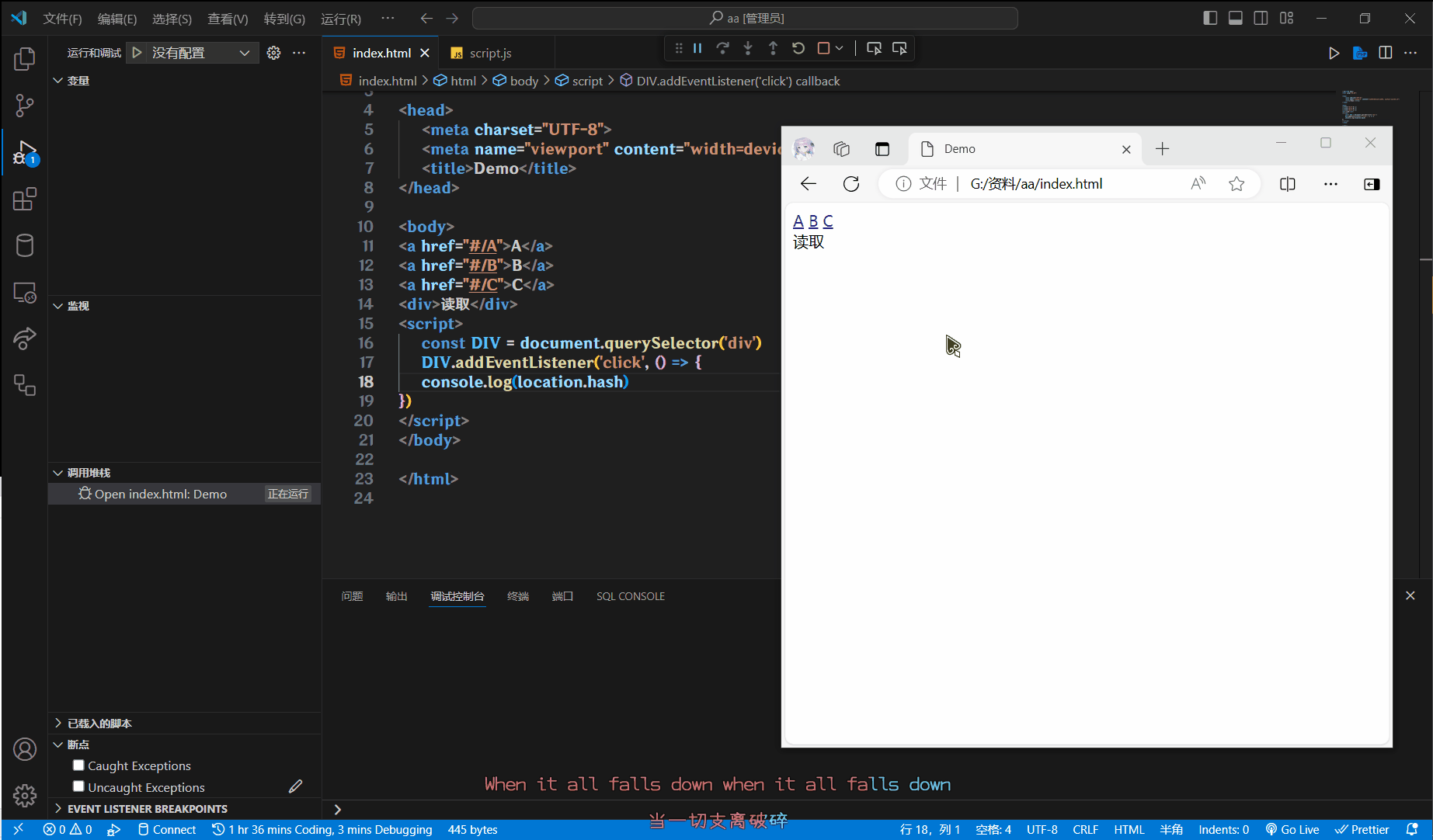The width and height of the screenshot is (1433, 840).
Task: Go forward with the title bar arrow
Action: (x=452, y=18)
